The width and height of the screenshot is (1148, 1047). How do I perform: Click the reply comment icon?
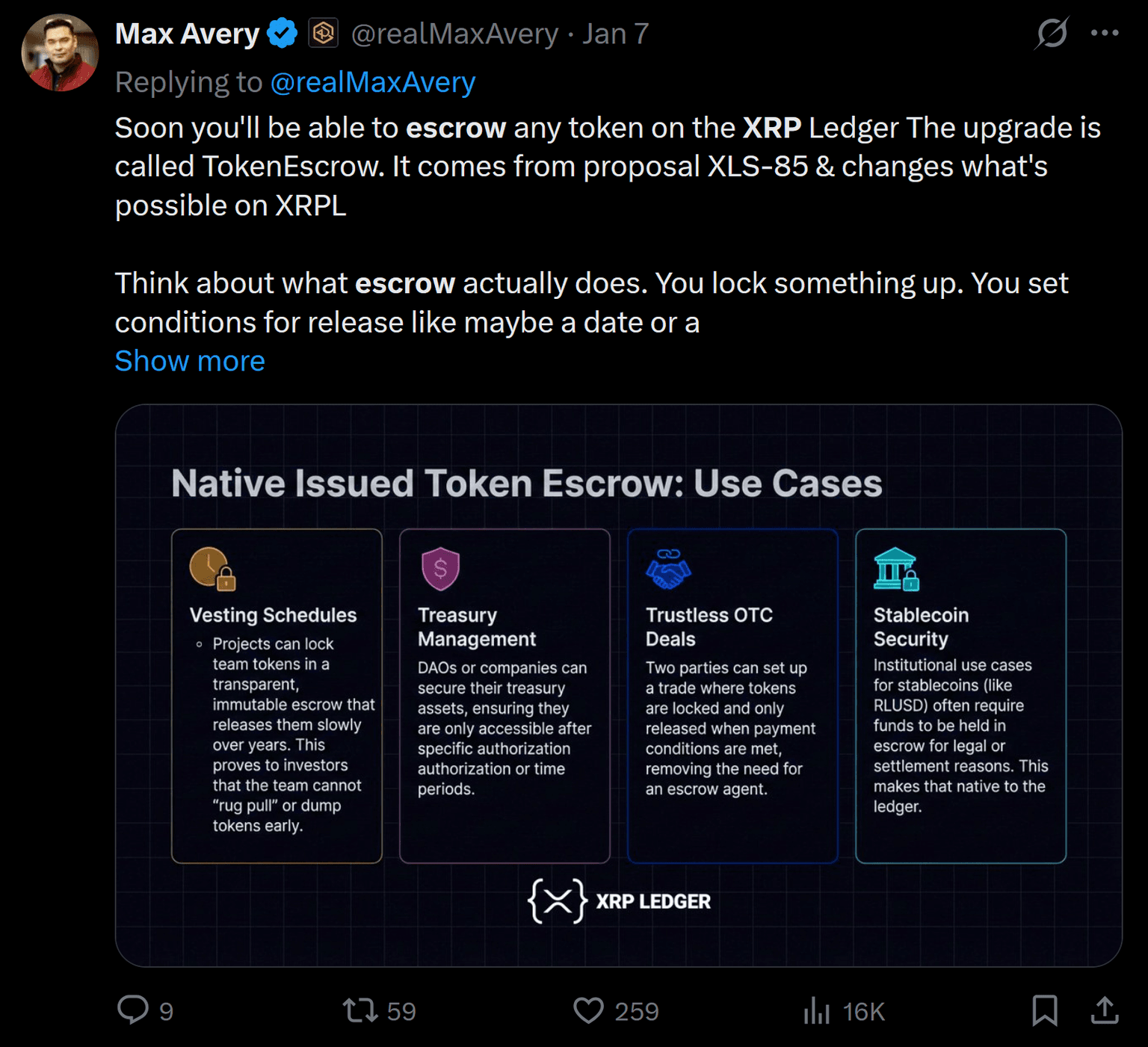tap(133, 1010)
